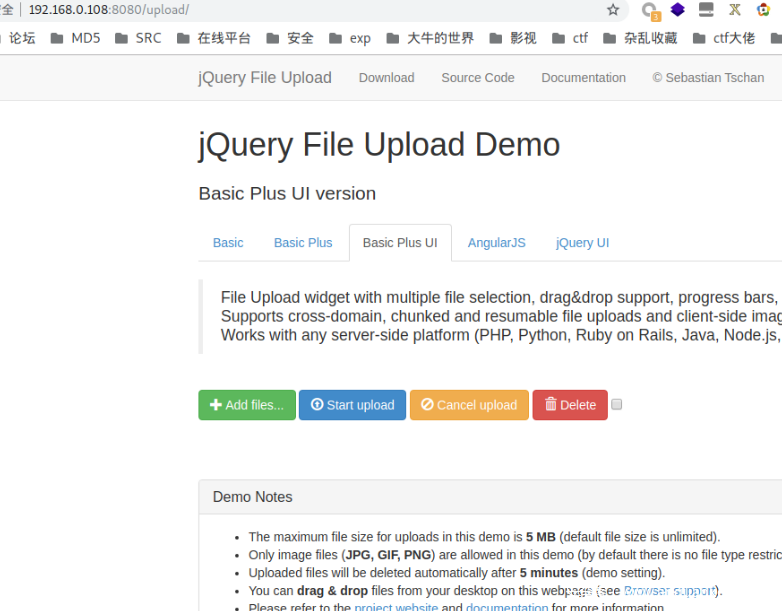Click the orange Cancel upload button
Screen dimensions: 782x611
pos(469,405)
